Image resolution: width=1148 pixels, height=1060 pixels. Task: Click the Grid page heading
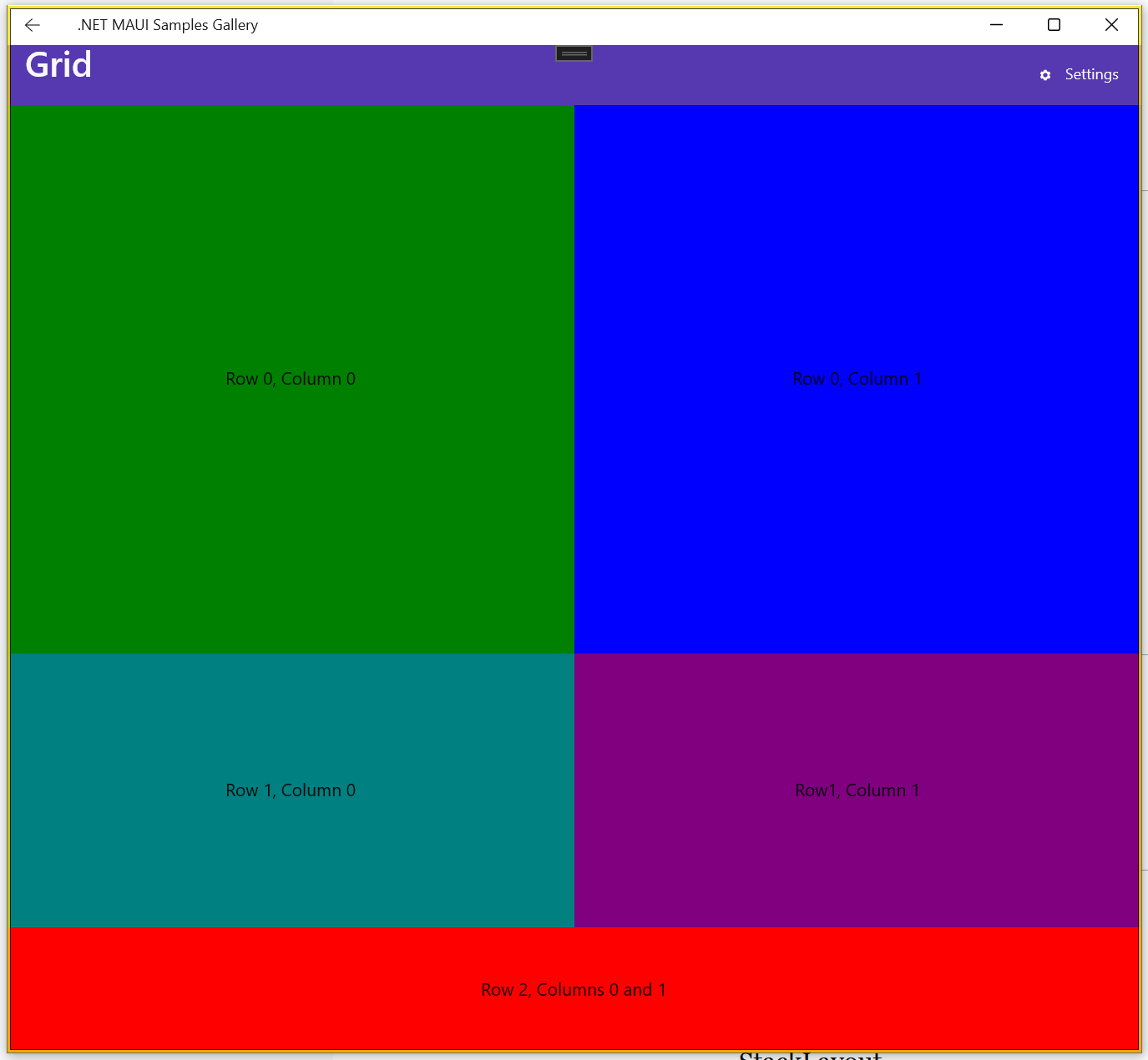pyautogui.click(x=58, y=65)
